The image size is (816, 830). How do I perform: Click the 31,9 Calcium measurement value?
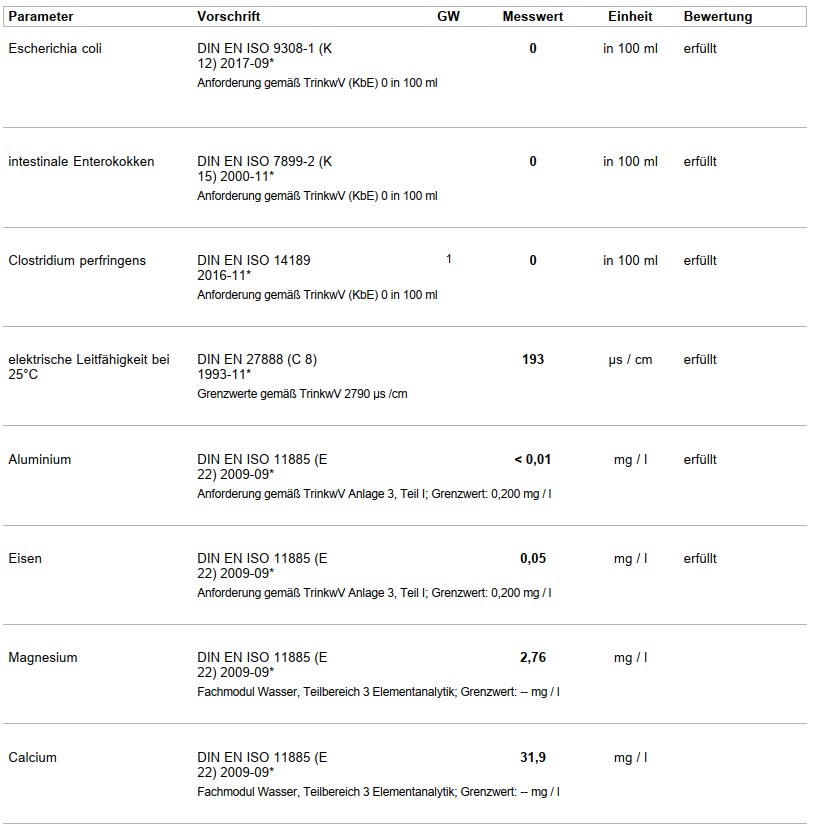click(x=533, y=757)
